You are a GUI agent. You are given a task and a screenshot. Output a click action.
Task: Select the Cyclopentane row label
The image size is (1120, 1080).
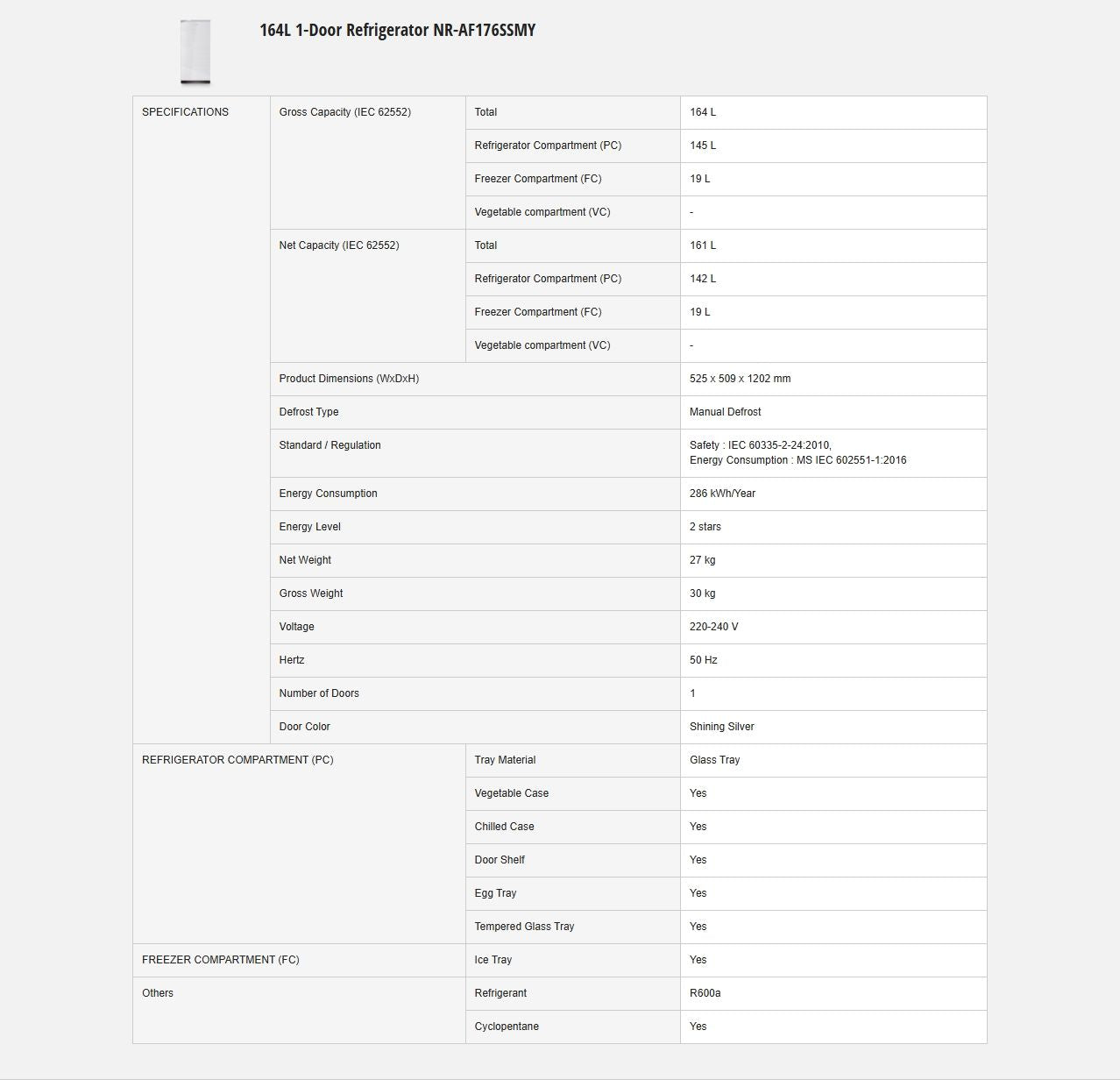507,1027
